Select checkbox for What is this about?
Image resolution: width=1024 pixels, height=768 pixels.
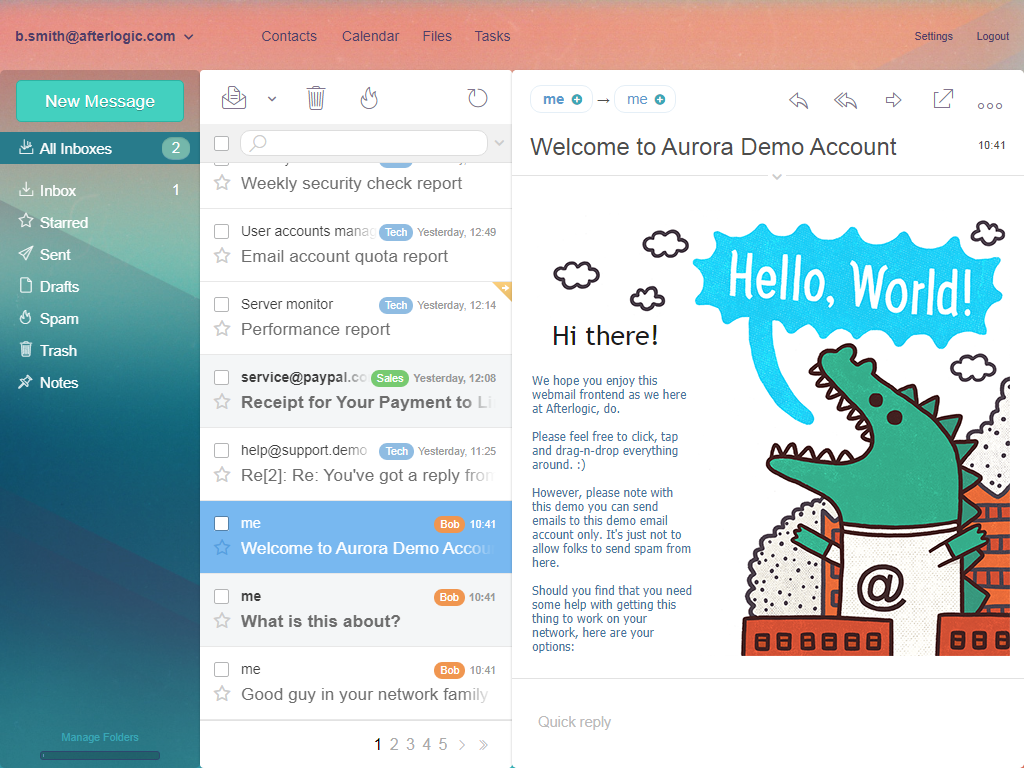[222, 597]
